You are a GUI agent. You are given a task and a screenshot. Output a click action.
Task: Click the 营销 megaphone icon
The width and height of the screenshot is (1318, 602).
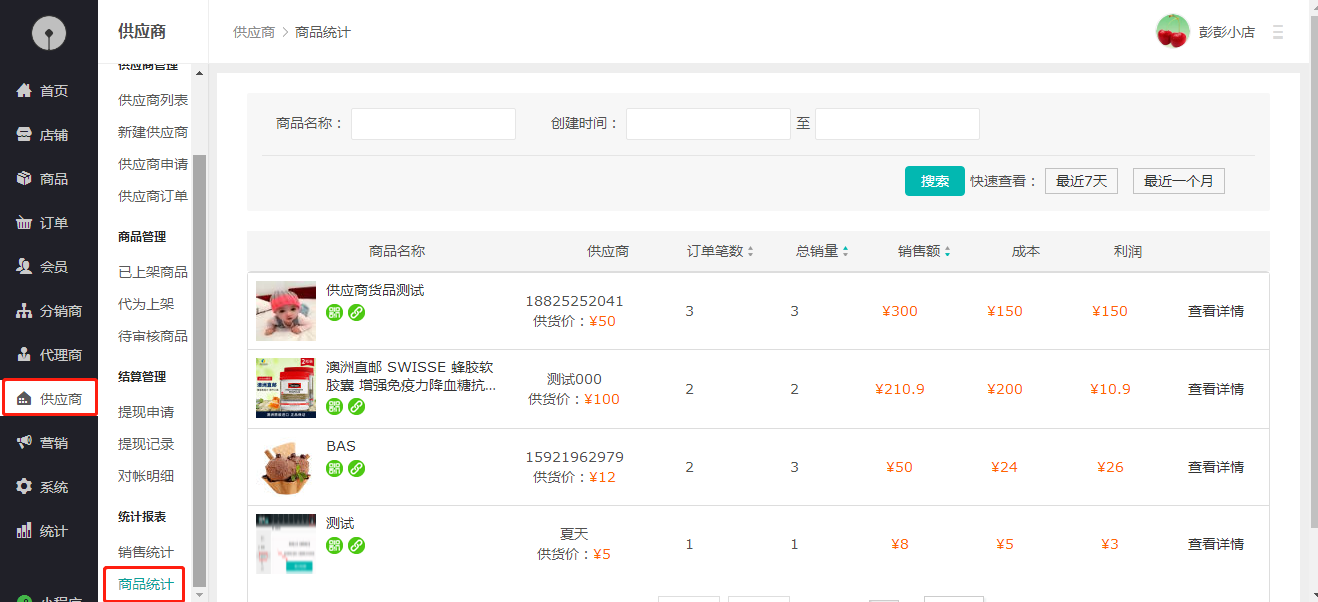click(x=25, y=443)
